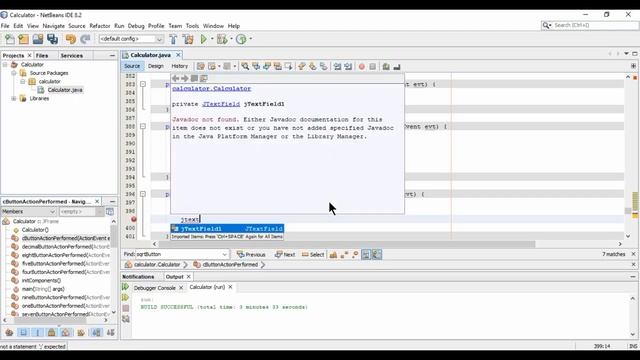Expand the Libraries tree node

[14, 98]
